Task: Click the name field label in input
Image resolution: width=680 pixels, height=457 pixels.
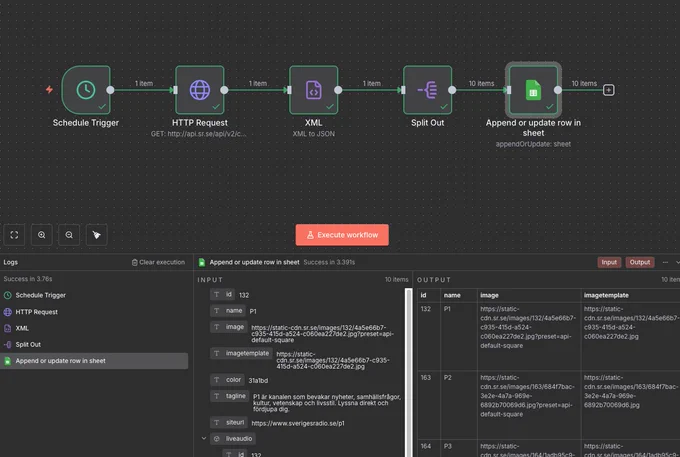Action: [x=228, y=310]
